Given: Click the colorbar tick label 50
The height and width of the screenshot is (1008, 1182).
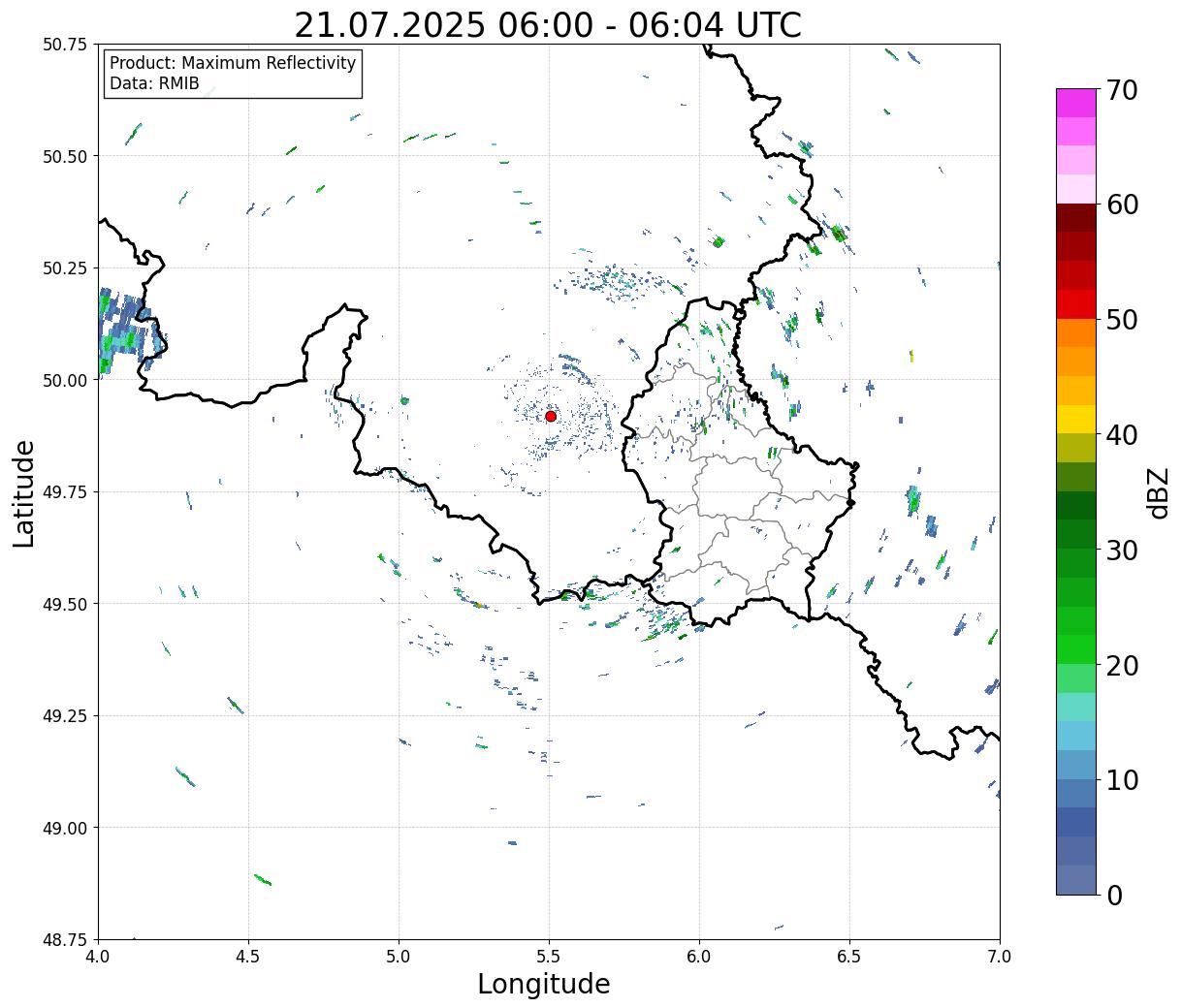Looking at the screenshot, I should [1122, 320].
